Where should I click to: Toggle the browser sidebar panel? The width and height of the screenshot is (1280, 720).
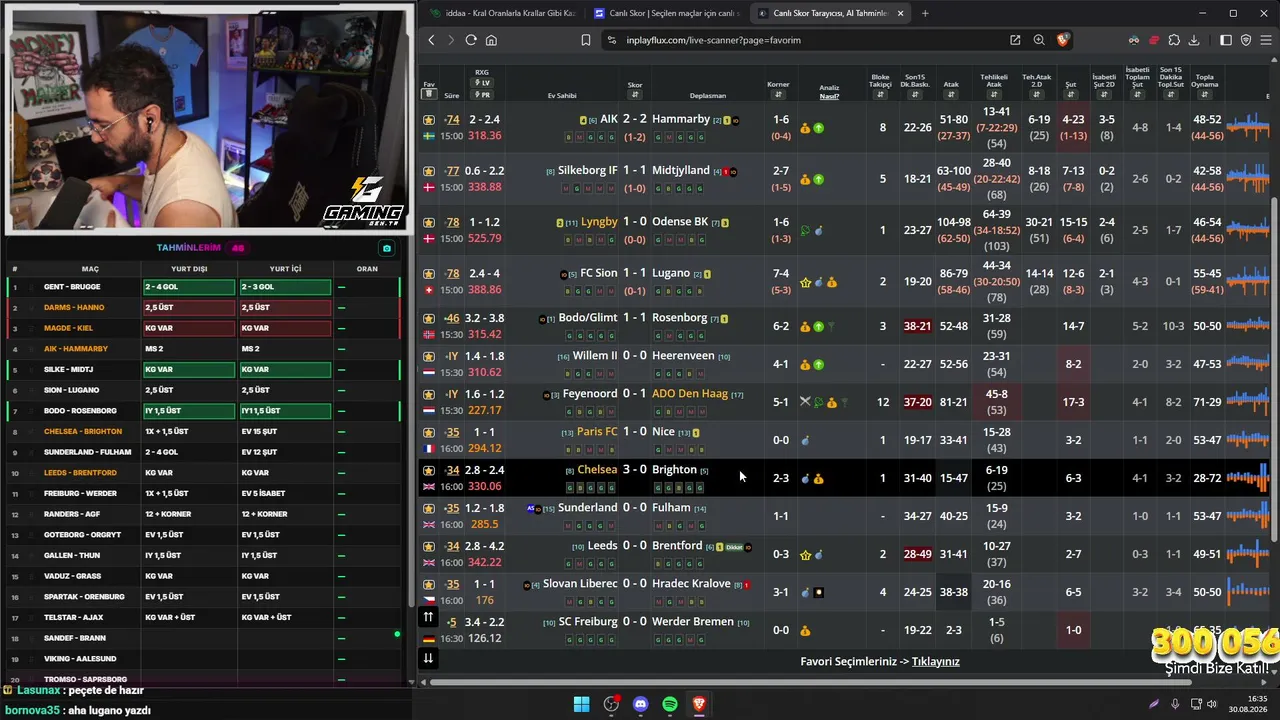click(x=1226, y=40)
